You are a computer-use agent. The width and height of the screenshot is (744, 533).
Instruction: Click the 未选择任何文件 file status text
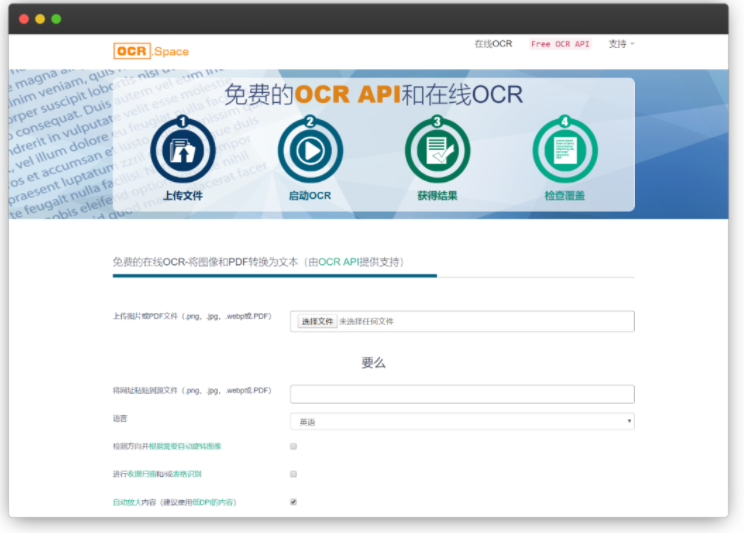[x=366, y=321]
